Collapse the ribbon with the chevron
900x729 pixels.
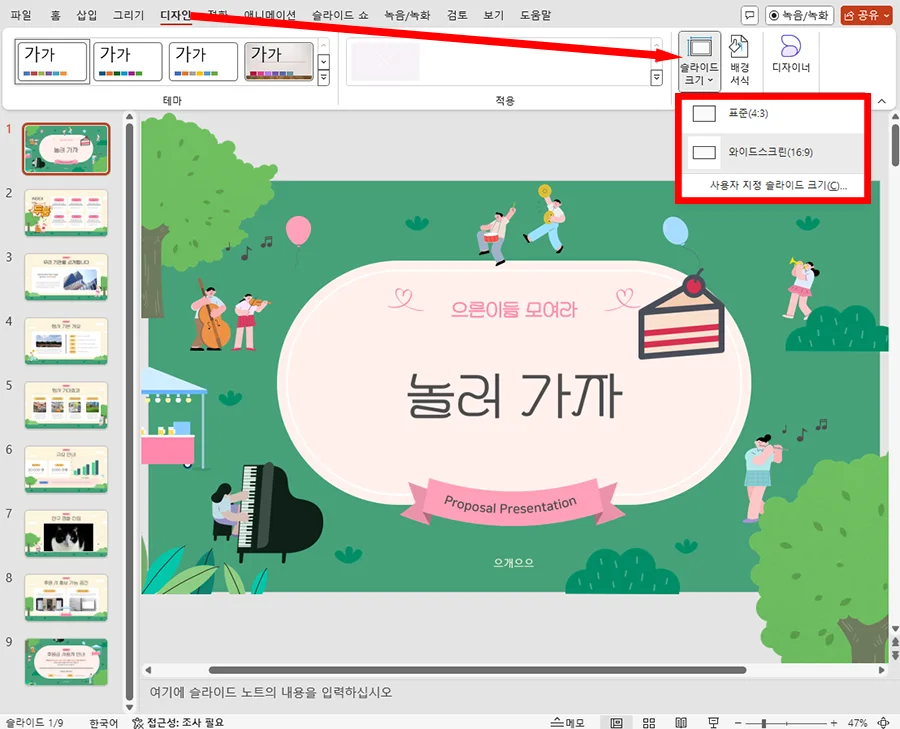(x=881, y=101)
